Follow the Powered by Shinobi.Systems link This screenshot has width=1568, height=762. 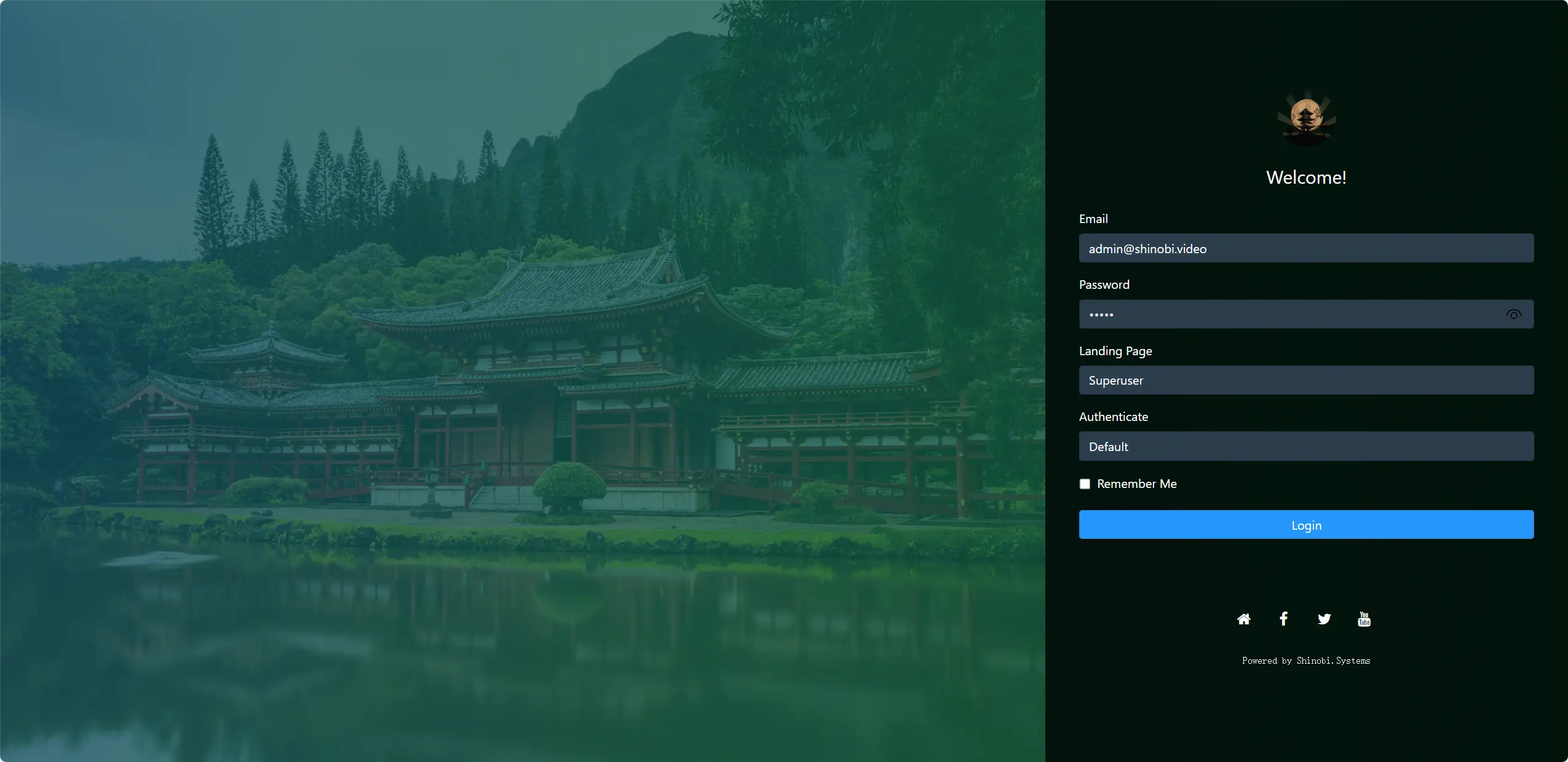pyautogui.click(x=1306, y=661)
